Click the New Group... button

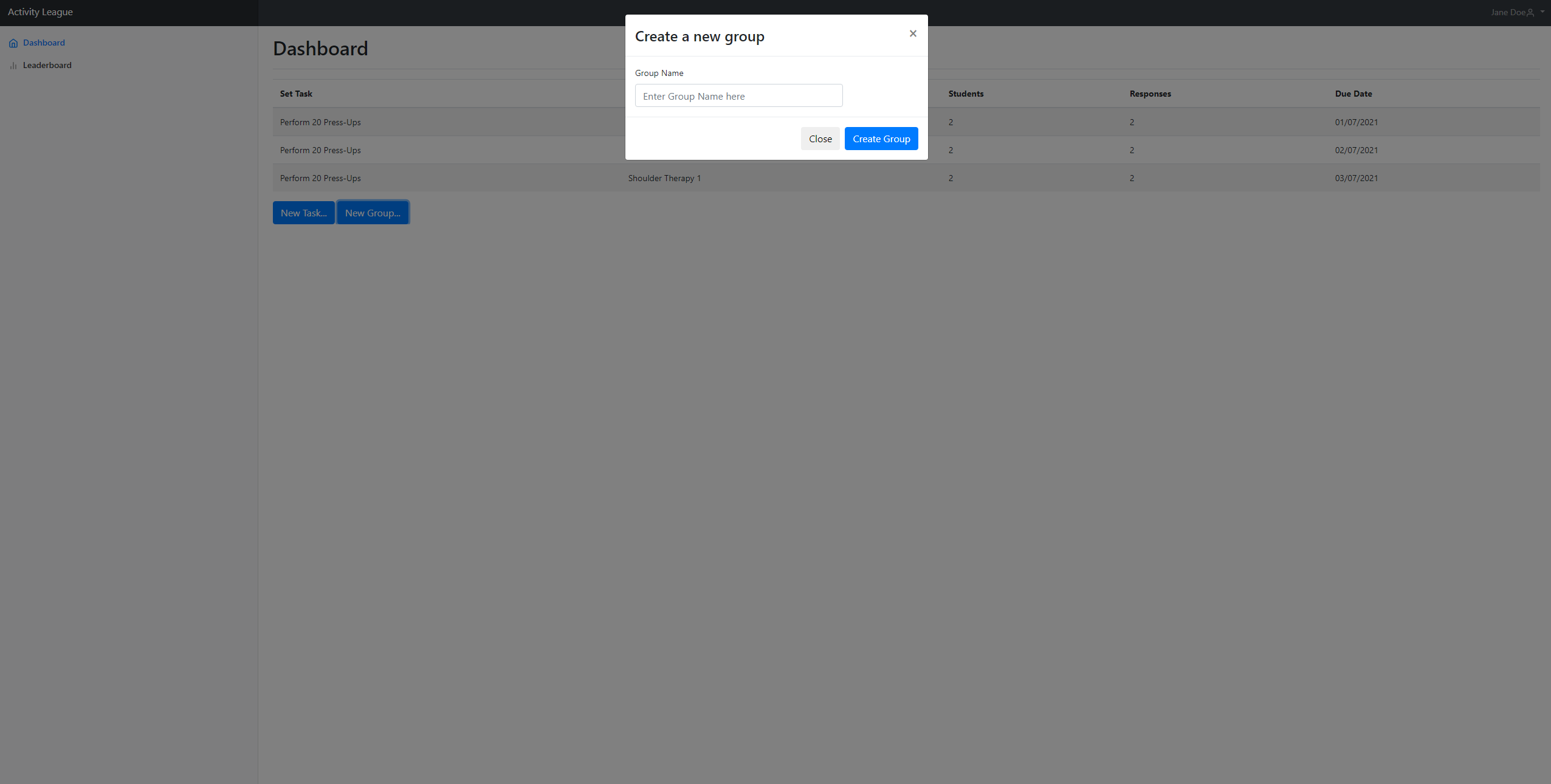pyautogui.click(x=373, y=213)
